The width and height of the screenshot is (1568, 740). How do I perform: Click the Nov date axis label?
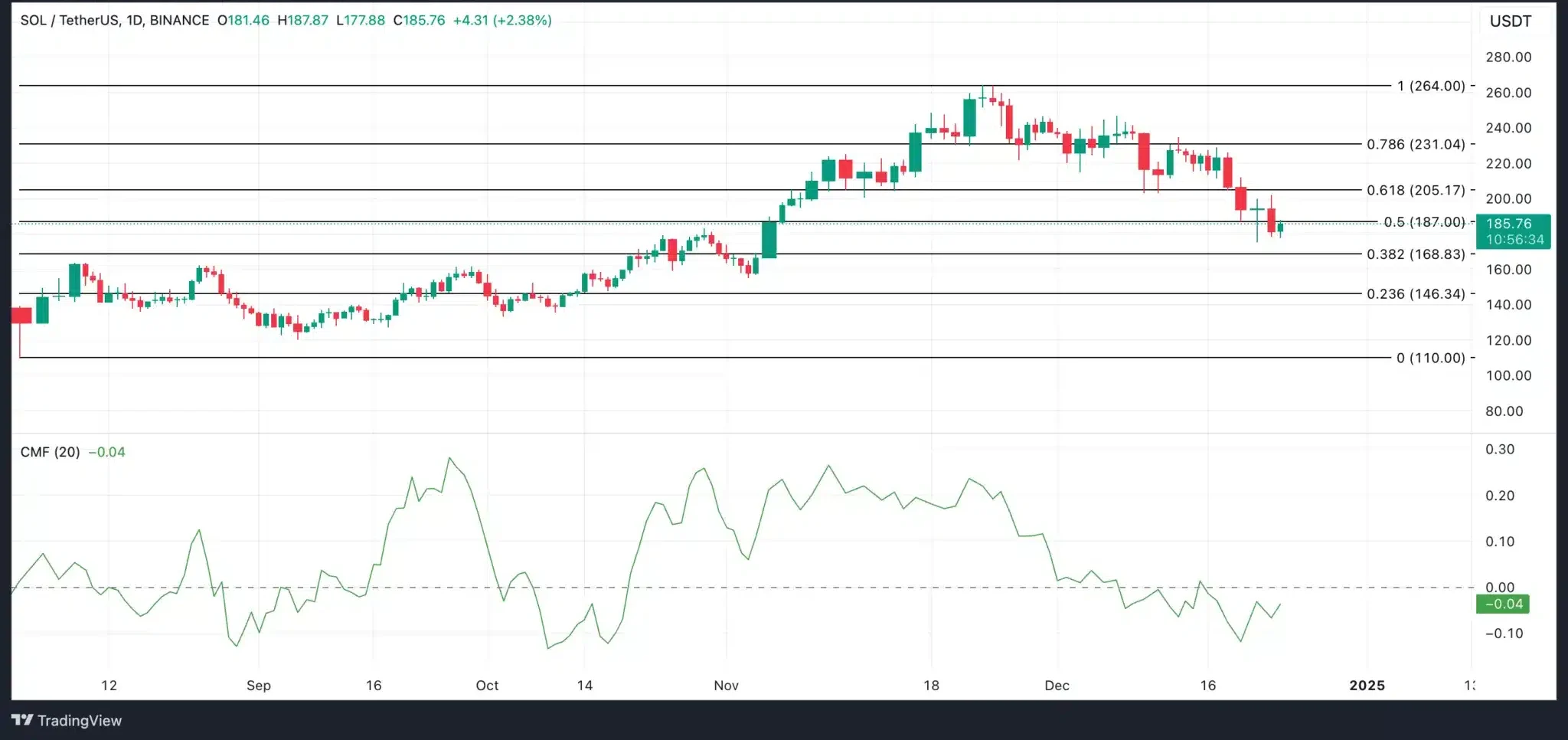coord(726,686)
